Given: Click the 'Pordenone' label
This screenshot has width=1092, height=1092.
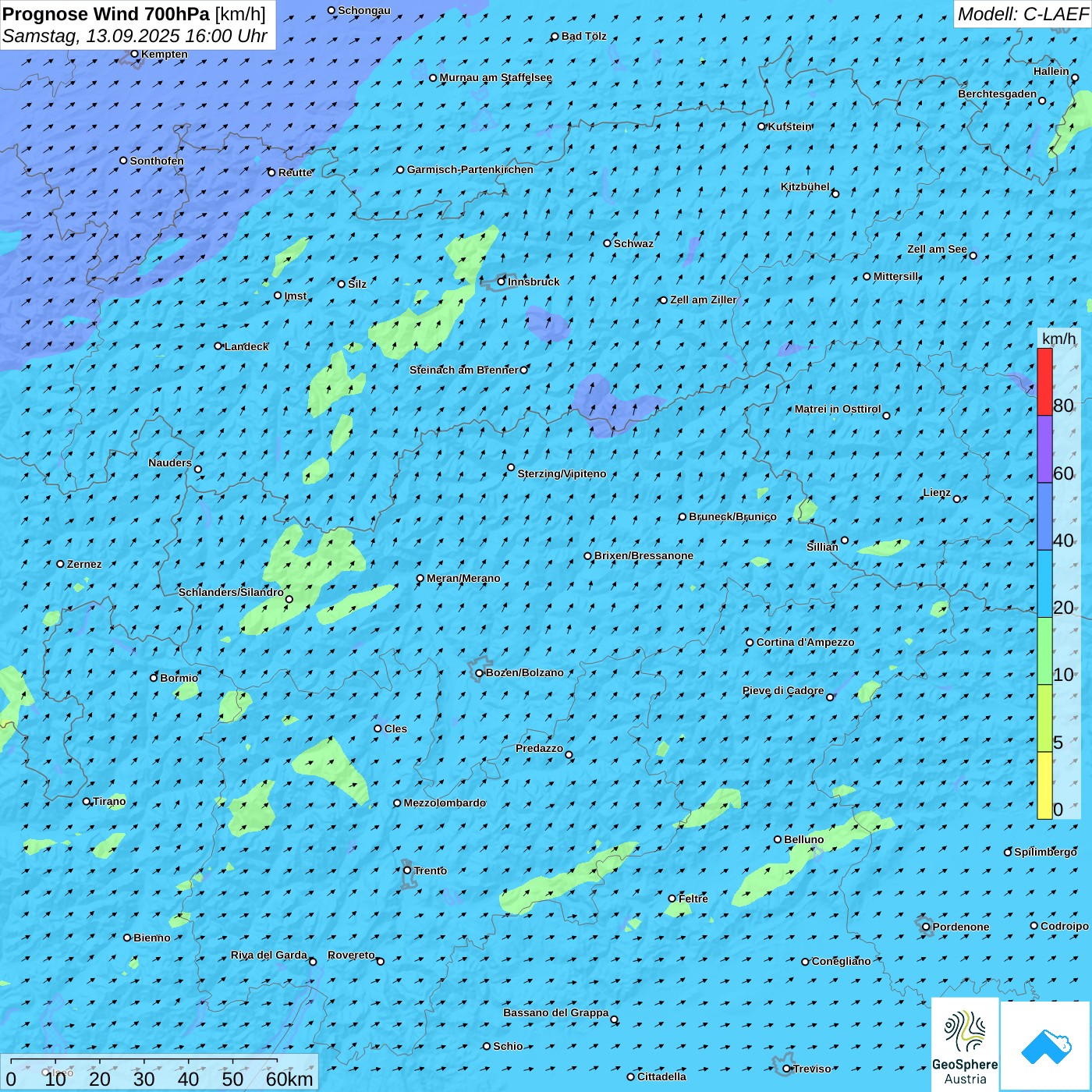Looking at the screenshot, I should click(961, 927).
